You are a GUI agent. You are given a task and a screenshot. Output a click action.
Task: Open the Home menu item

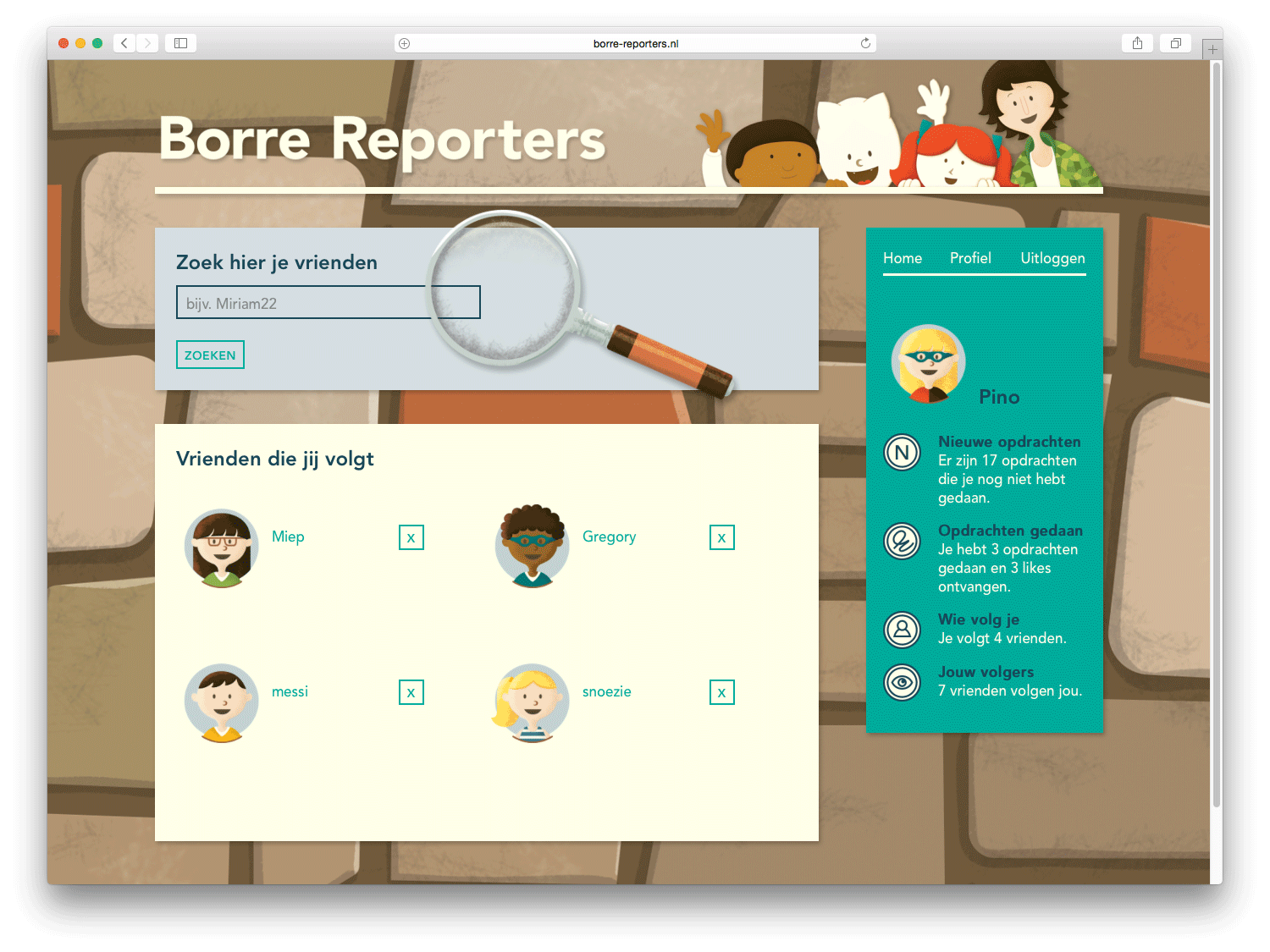pyautogui.click(x=903, y=258)
